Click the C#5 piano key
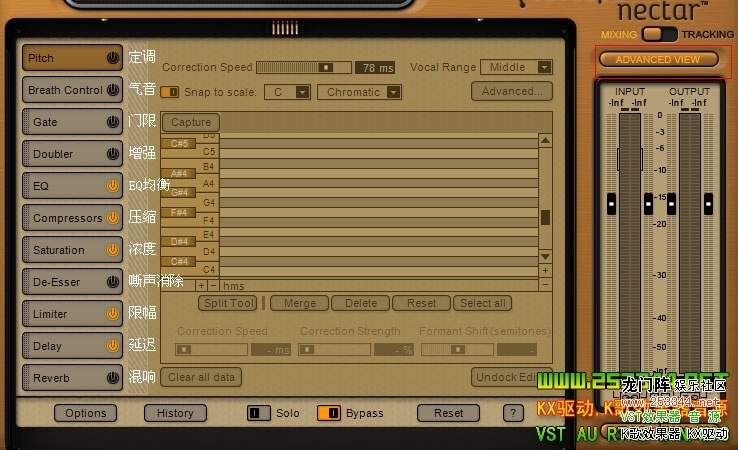The height and width of the screenshot is (450, 738). pos(179,143)
